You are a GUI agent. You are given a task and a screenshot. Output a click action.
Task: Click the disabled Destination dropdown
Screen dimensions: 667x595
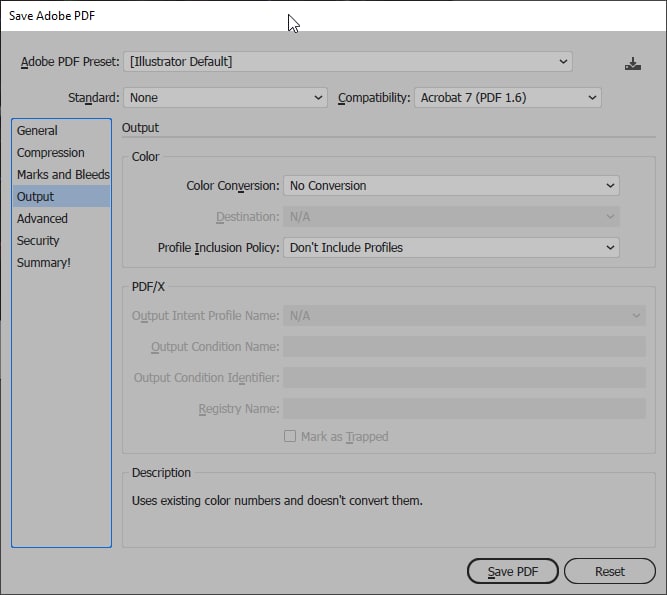pyautogui.click(x=451, y=217)
